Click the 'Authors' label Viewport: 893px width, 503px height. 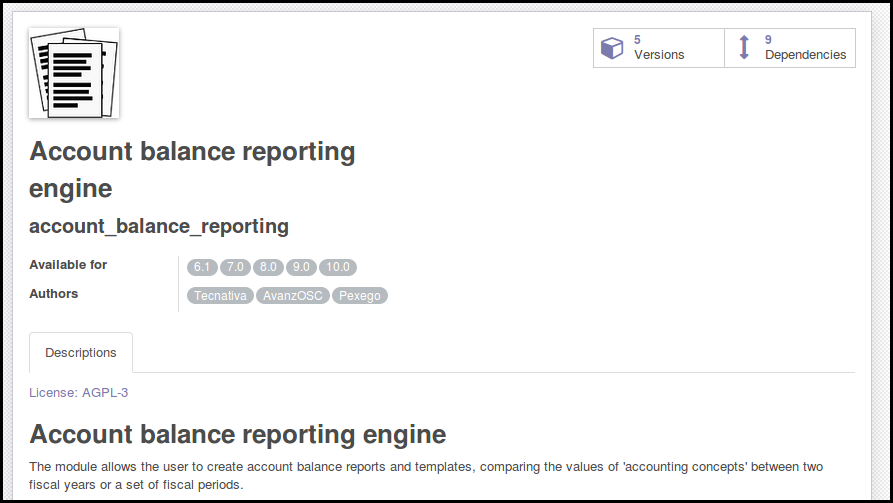pyautogui.click(x=54, y=294)
